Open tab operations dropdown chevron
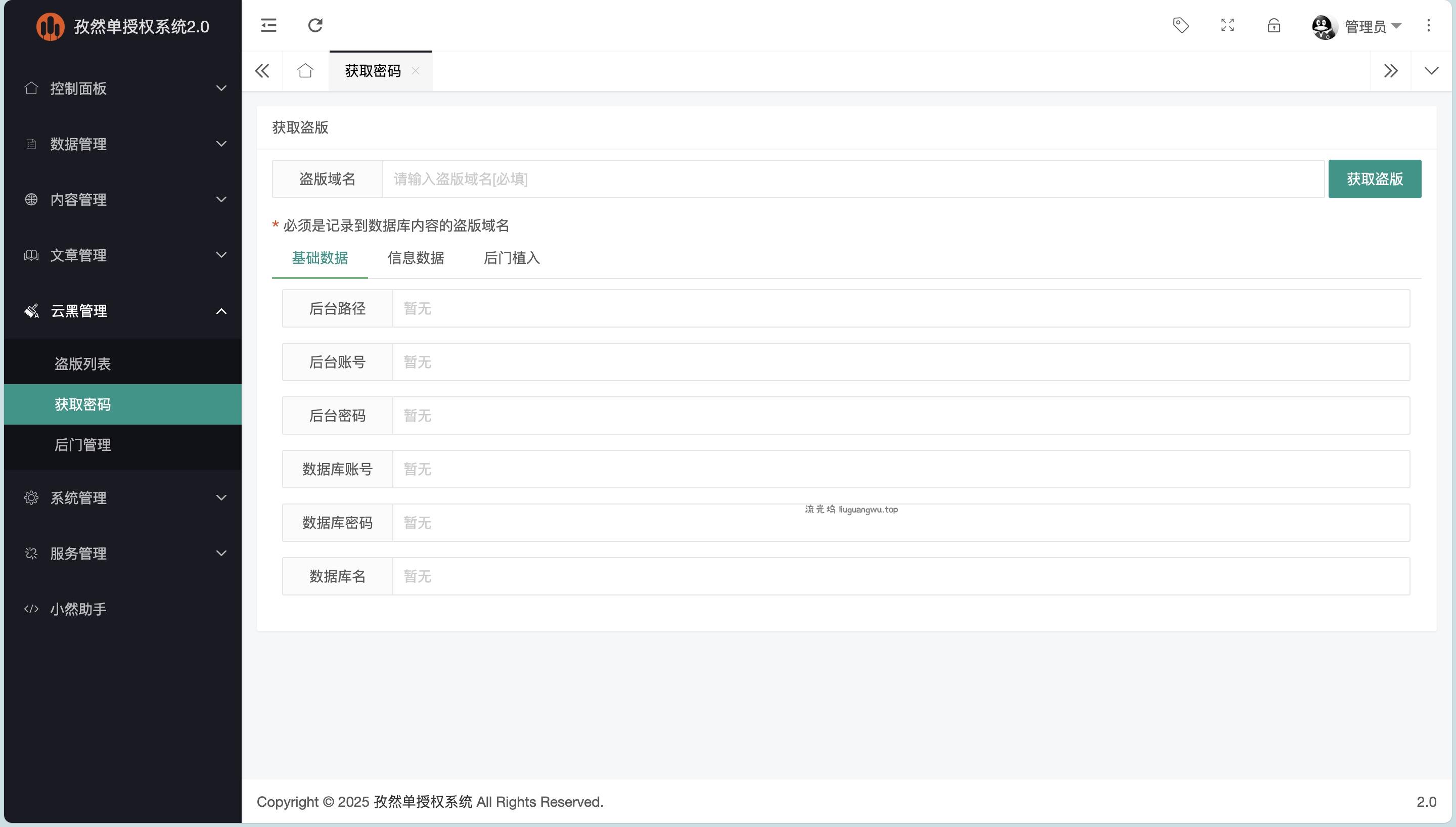The image size is (1456, 827). coord(1431,71)
